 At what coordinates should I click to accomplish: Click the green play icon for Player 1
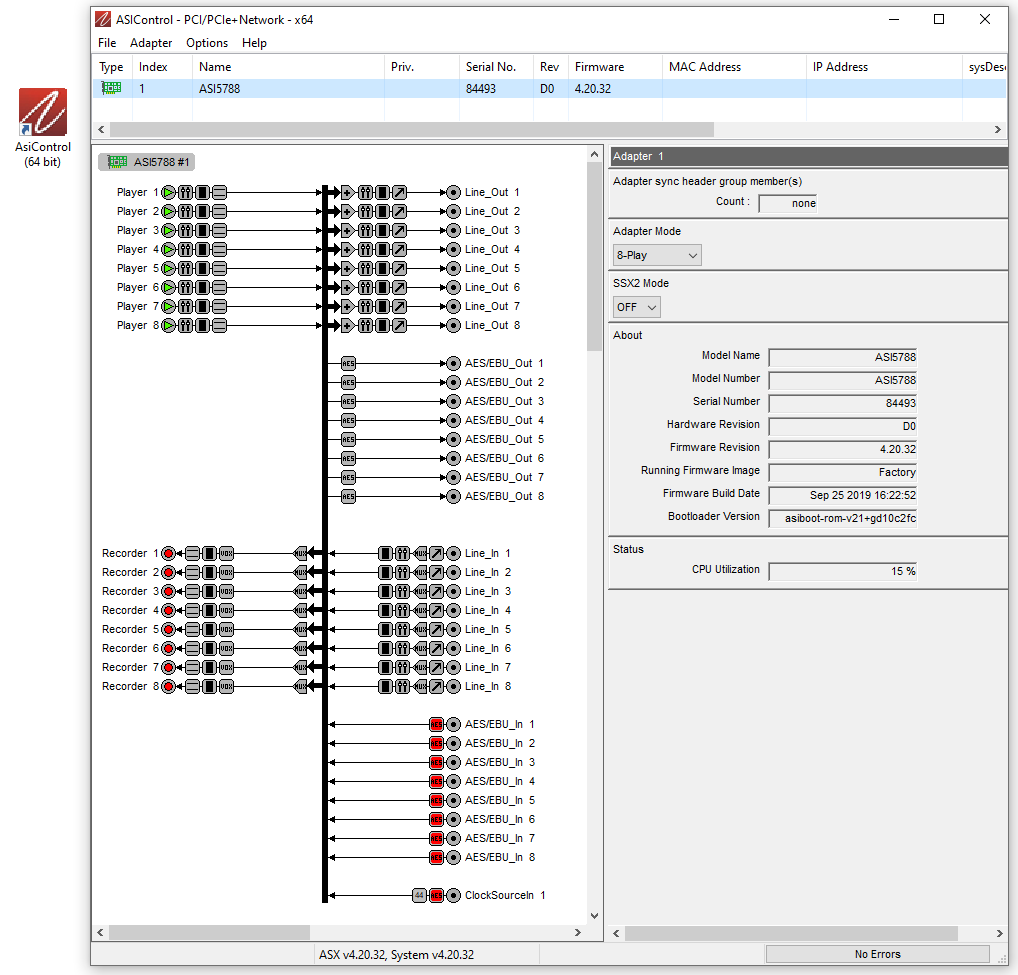click(169, 192)
